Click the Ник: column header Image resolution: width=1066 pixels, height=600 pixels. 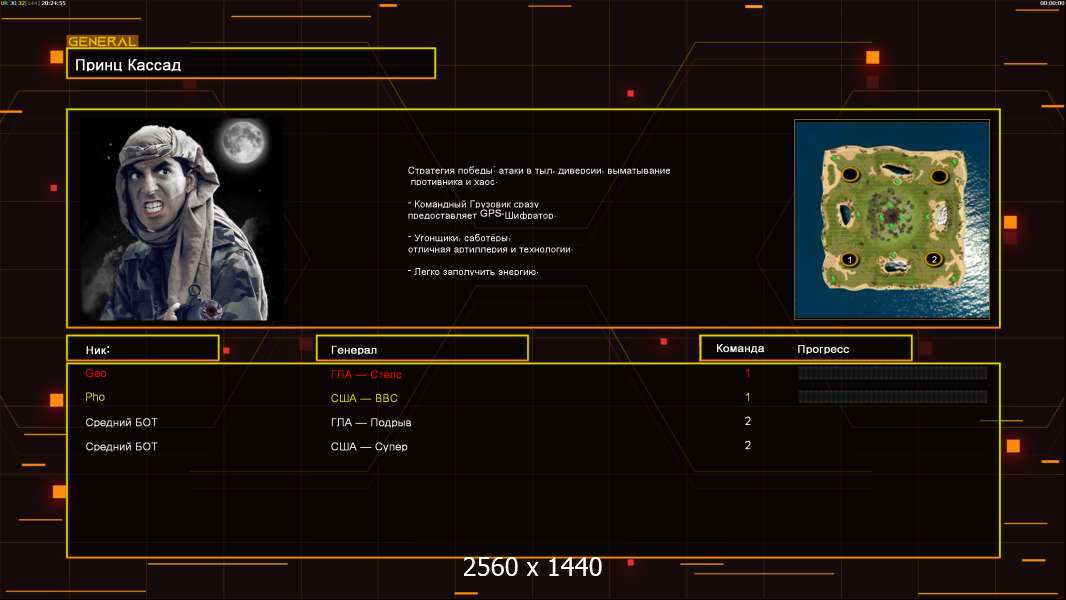click(x=143, y=349)
